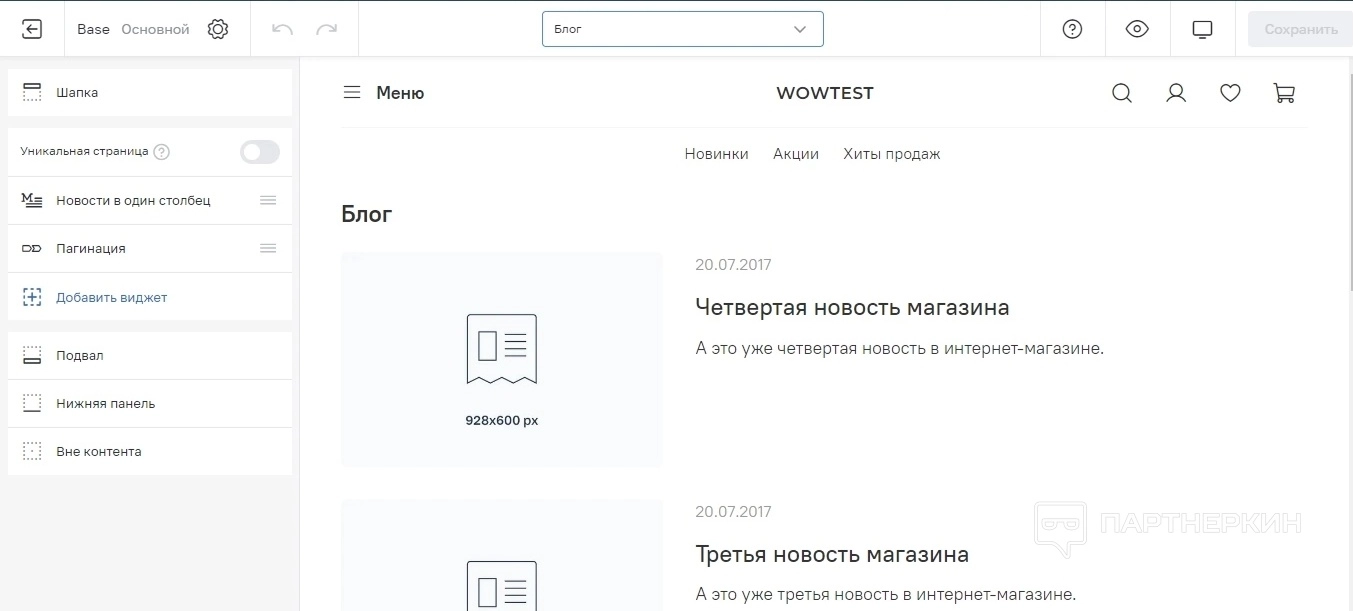Open theme settings gear icon
The width and height of the screenshot is (1353, 611).
[218, 29]
